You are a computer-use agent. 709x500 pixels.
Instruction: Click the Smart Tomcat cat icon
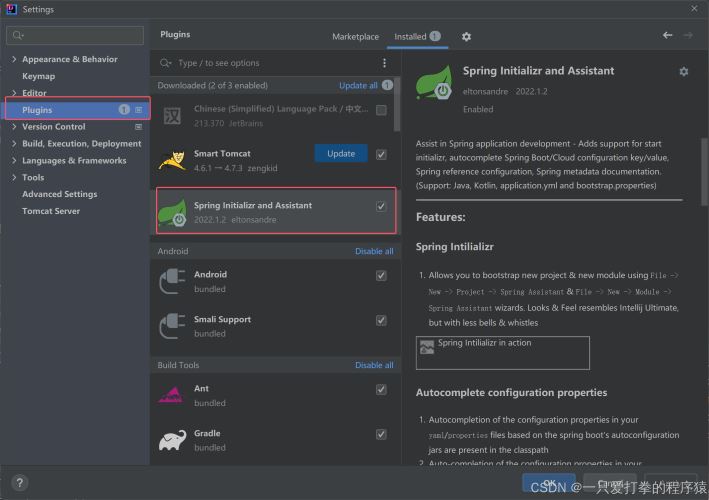[x=172, y=160]
